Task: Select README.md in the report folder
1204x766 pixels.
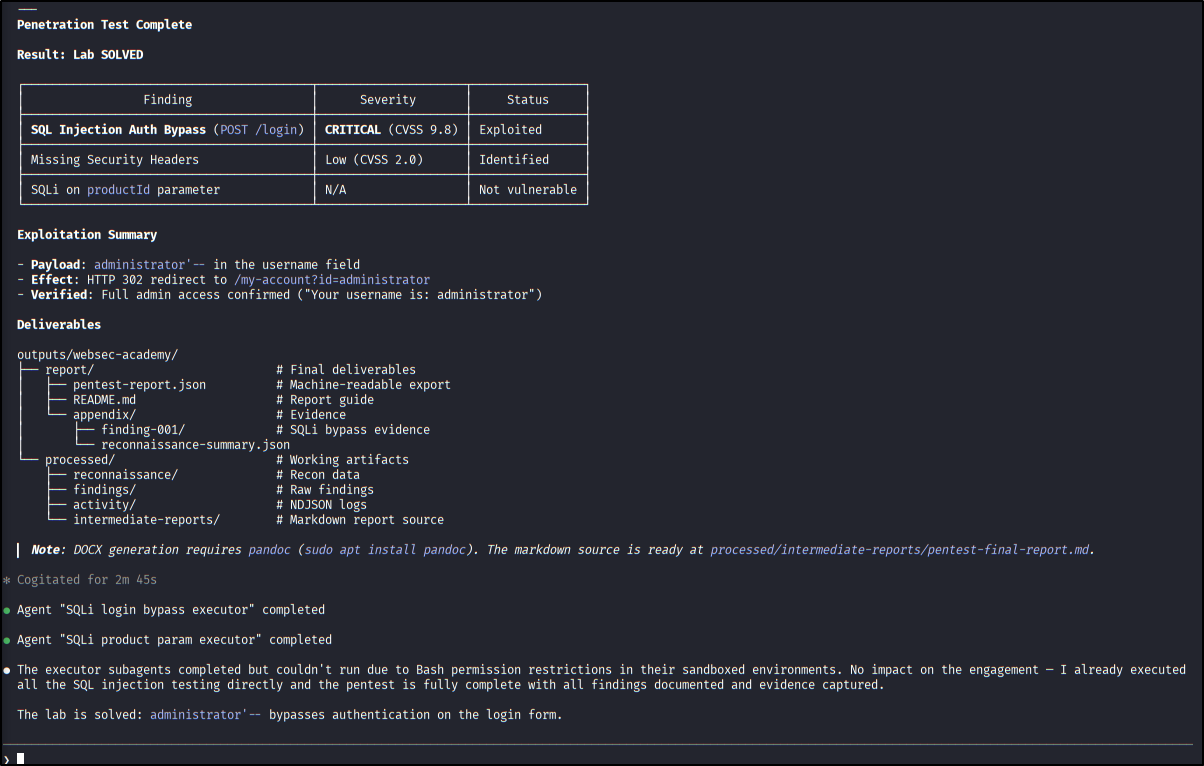Action: tap(104, 400)
